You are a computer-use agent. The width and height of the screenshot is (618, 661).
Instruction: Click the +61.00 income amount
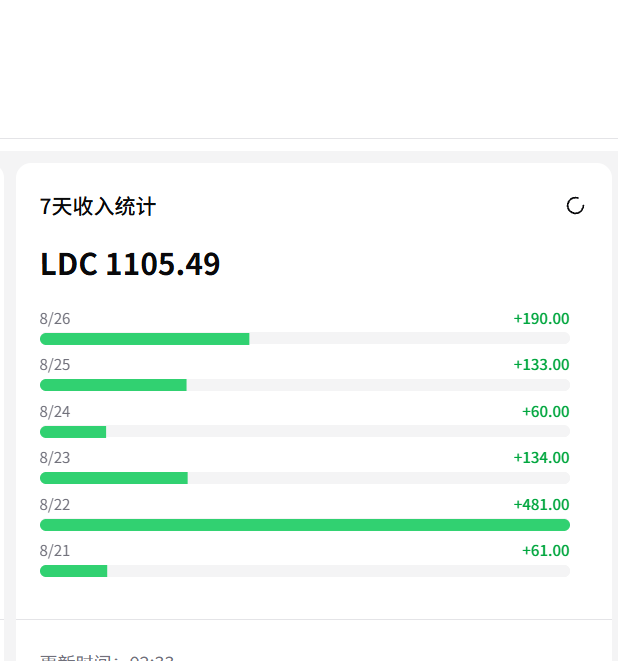[x=545, y=551]
